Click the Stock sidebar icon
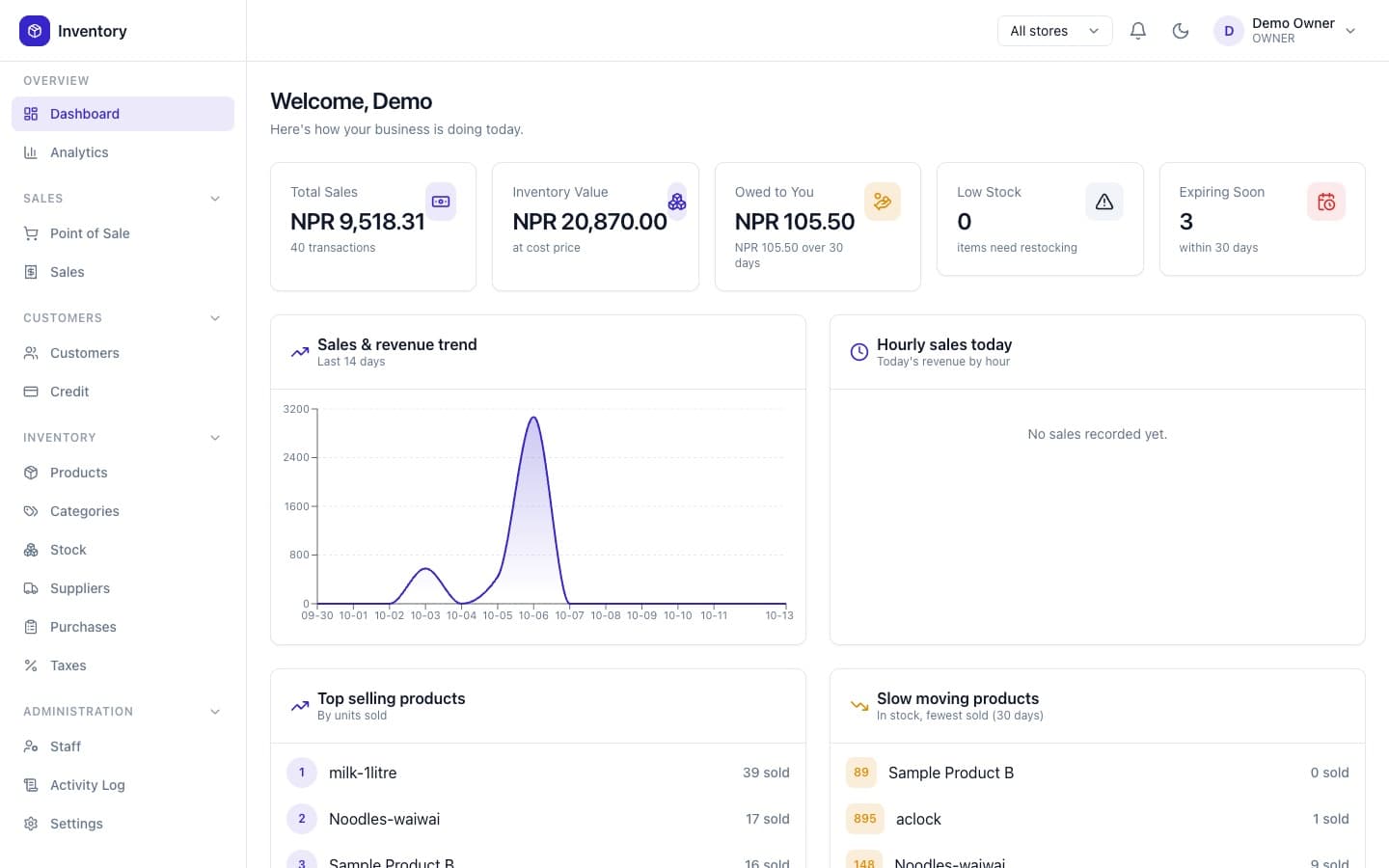Viewport: 1389px width, 868px height. pos(31,550)
